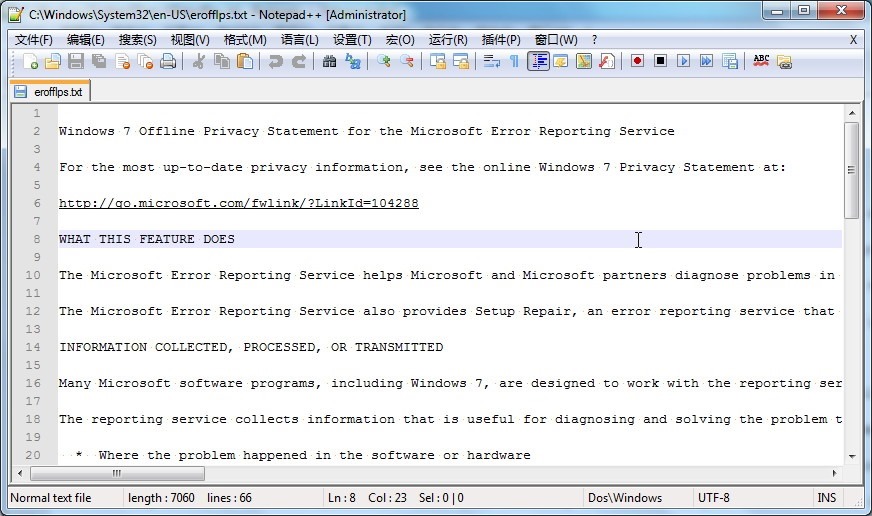Click the Close file toolbar icon

[122, 61]
